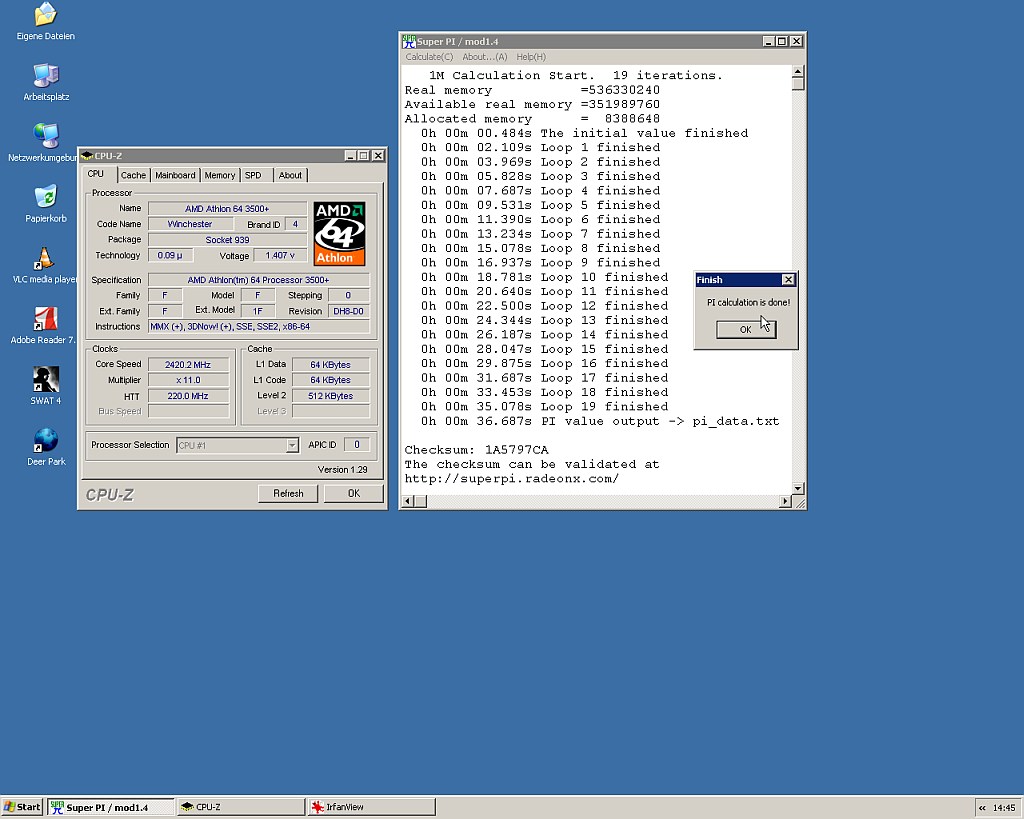Click the Super PI horizontal scrollbar right arrow
This screenshot has height=819, width=1024.
[x=785, y=502]
